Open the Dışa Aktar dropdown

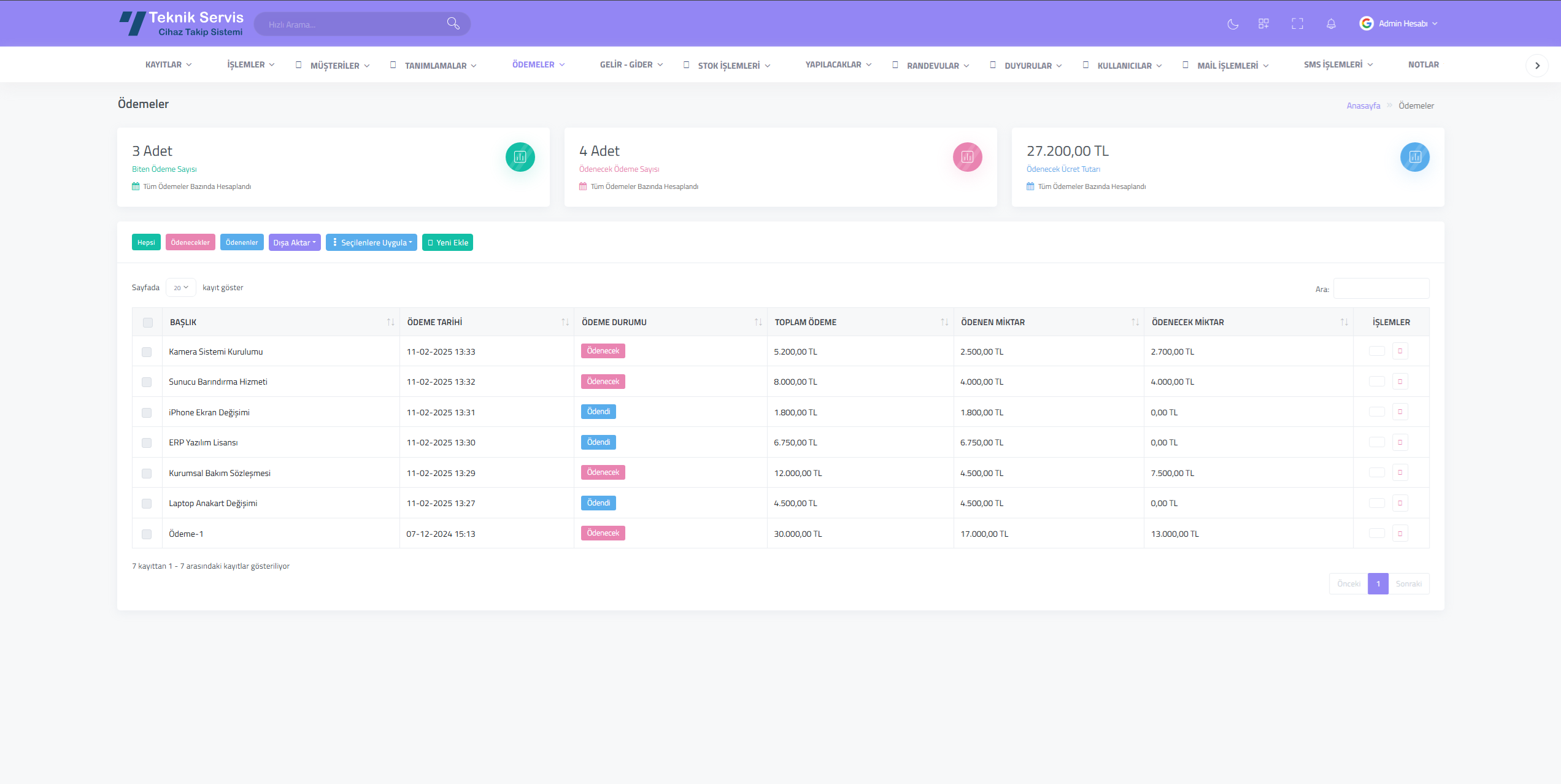click(295, 242)
